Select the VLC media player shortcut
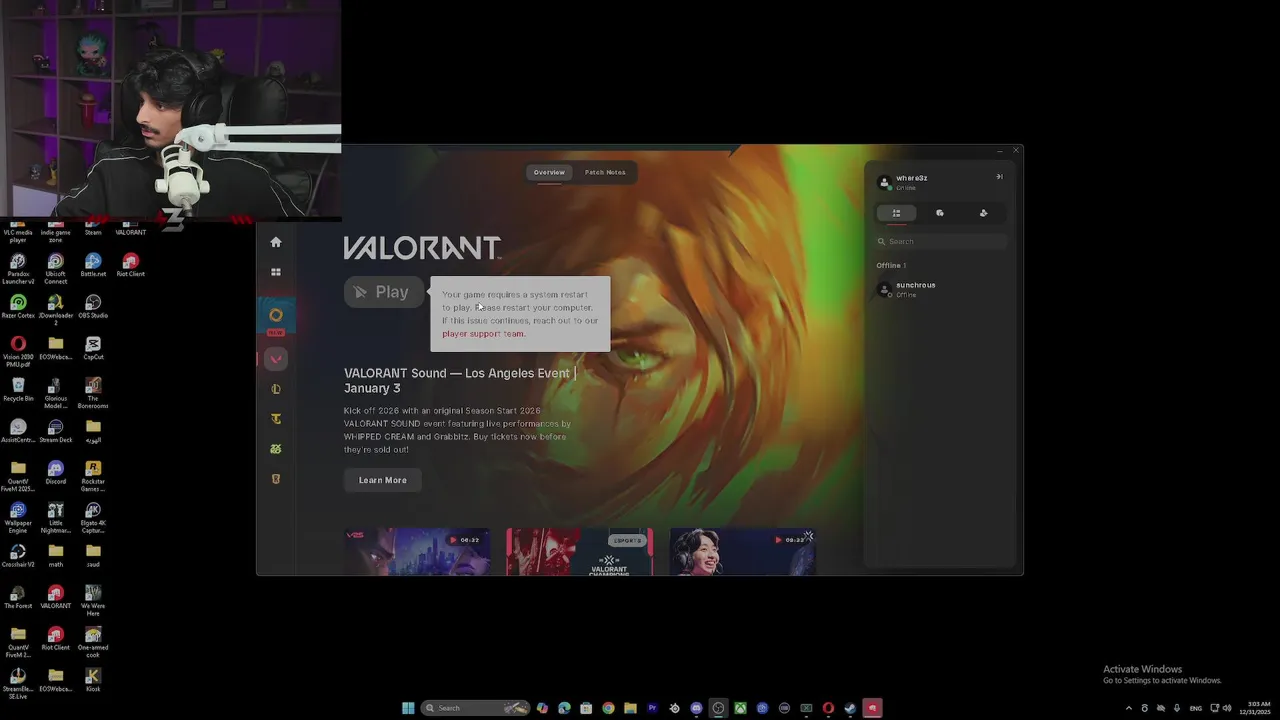The height and width of the screenshot is (720, 1280). click(x=18, y=234)
